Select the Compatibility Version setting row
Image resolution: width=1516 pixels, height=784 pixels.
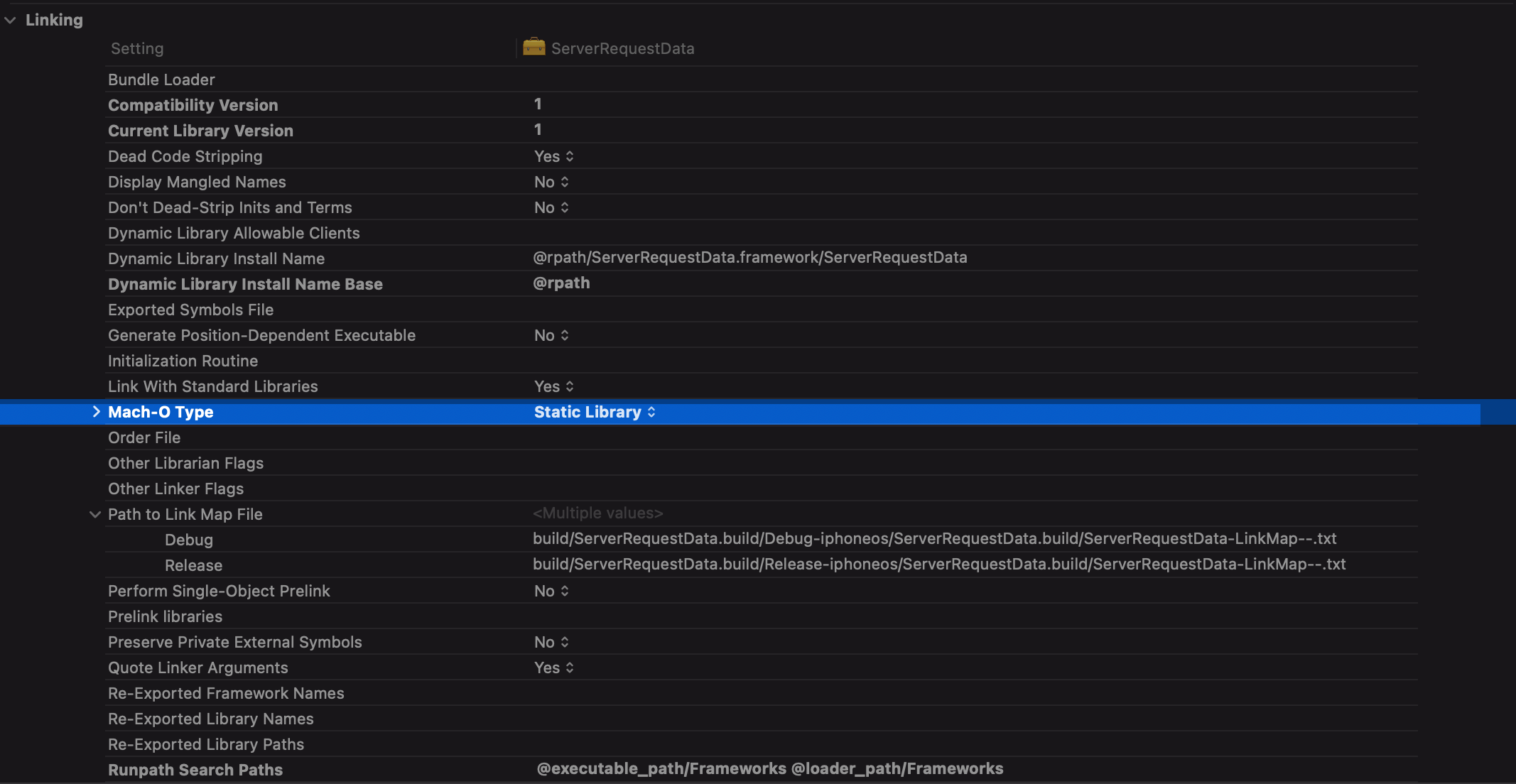click(193, 105)
